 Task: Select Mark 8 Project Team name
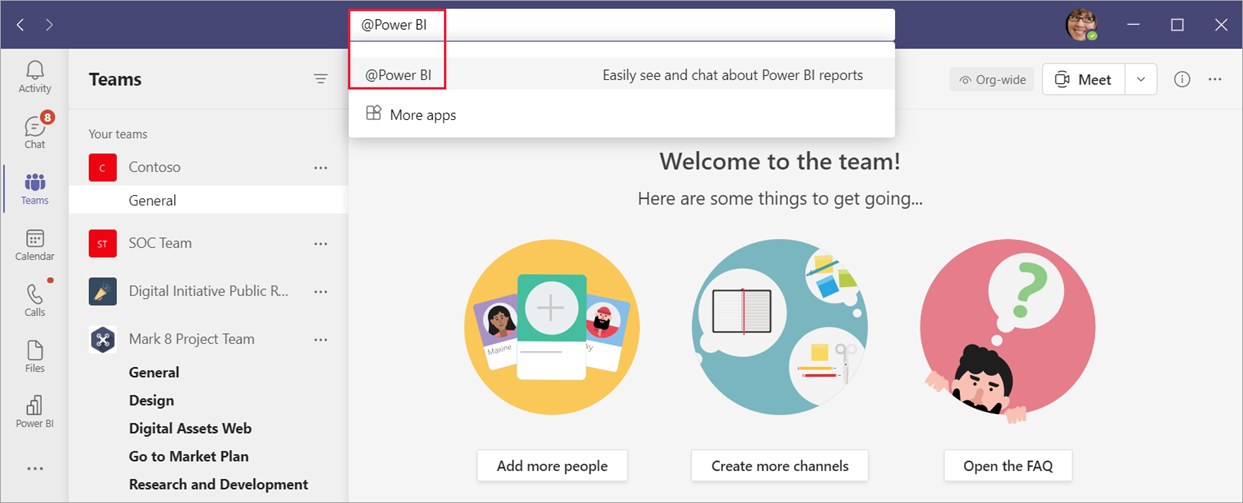192,339
